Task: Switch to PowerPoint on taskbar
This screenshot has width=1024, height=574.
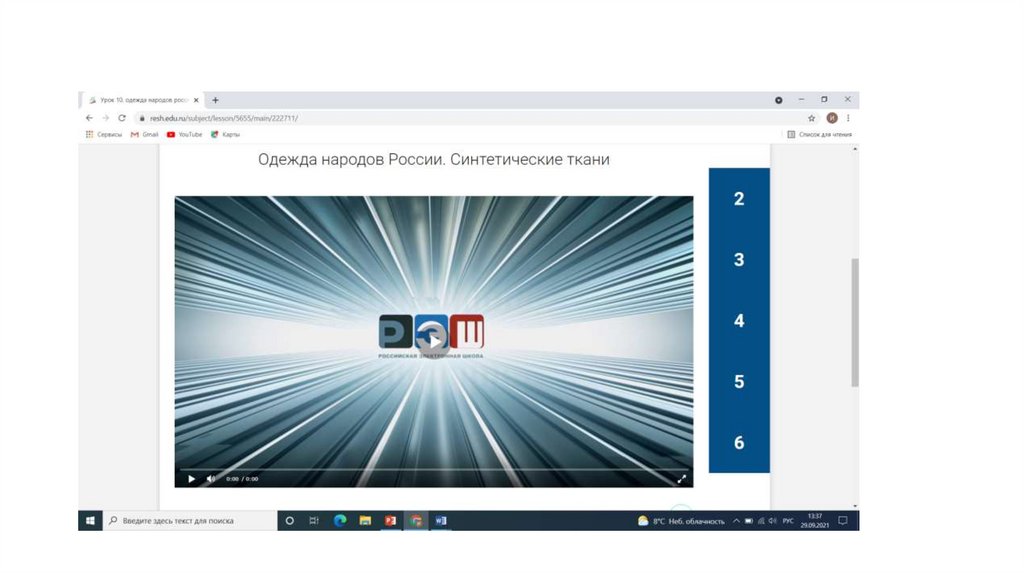Action: (x=391, y=520)
